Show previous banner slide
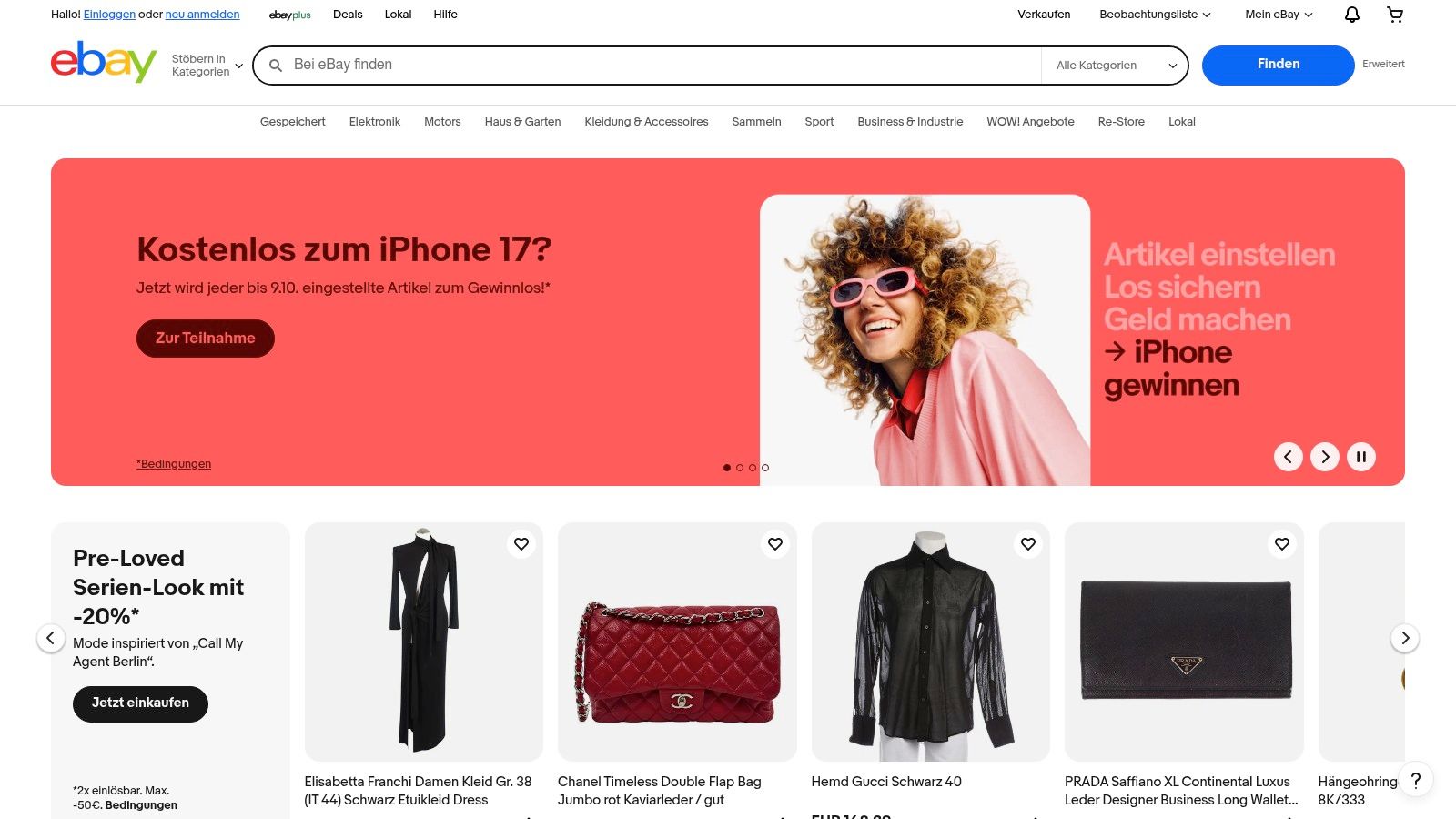 coord(1288,457)
